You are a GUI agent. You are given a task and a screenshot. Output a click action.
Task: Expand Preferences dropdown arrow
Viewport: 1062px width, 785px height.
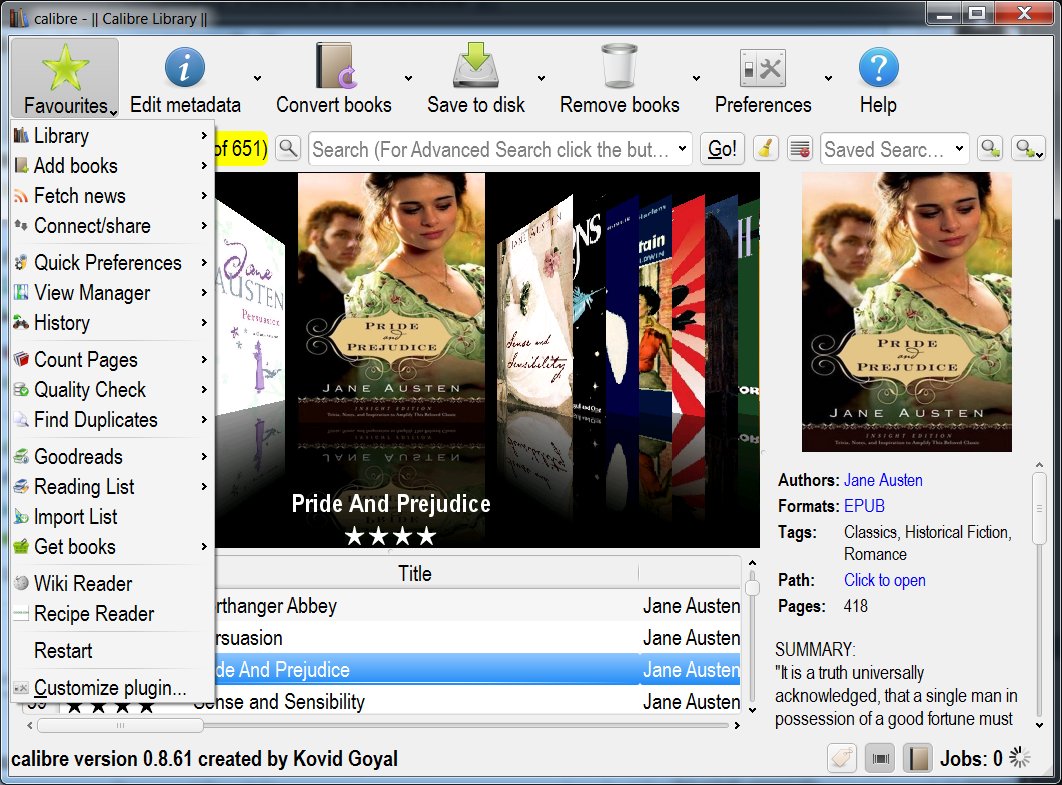[x=828, y=79]
